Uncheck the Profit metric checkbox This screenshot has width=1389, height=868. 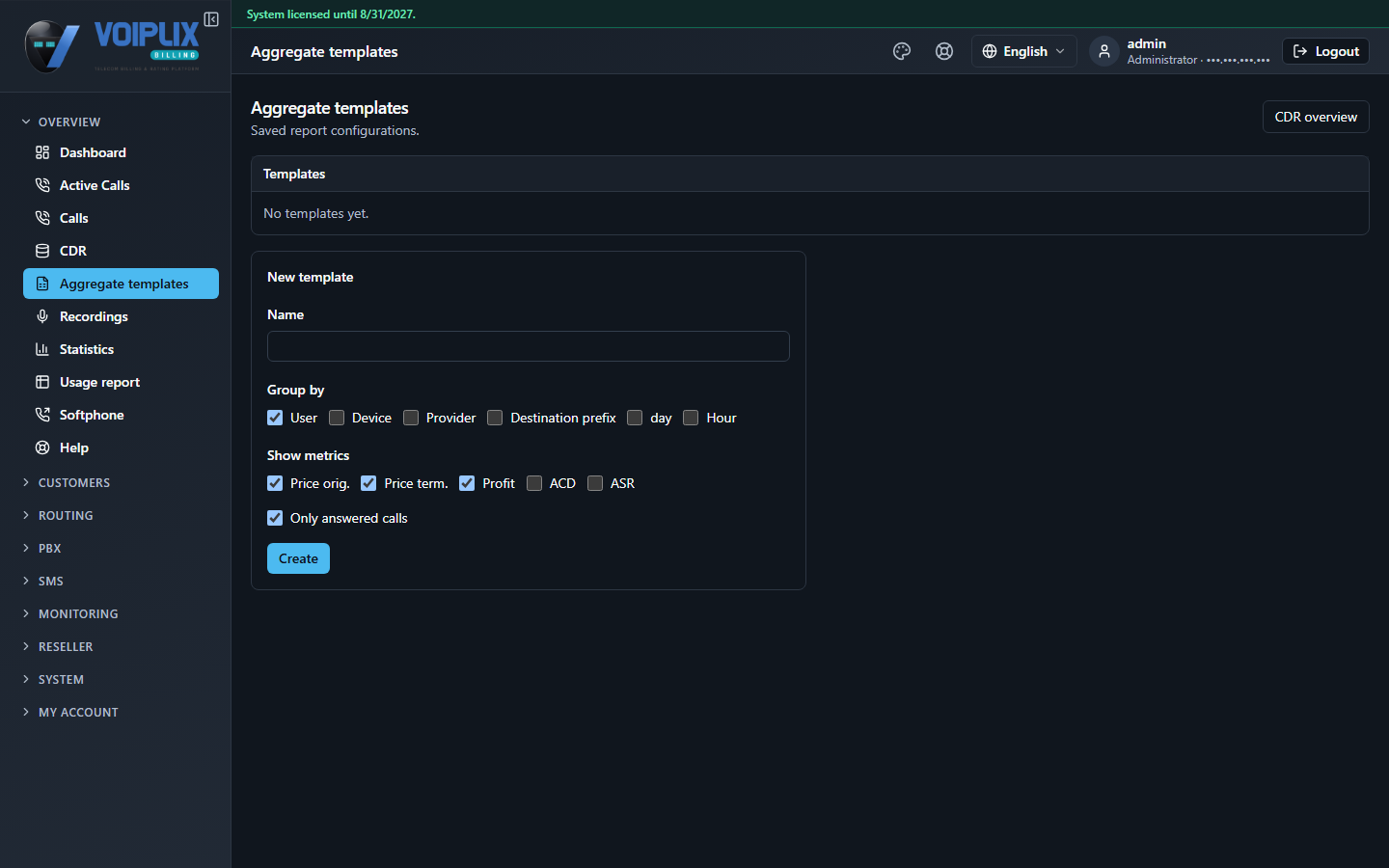[x=467, y=483]
